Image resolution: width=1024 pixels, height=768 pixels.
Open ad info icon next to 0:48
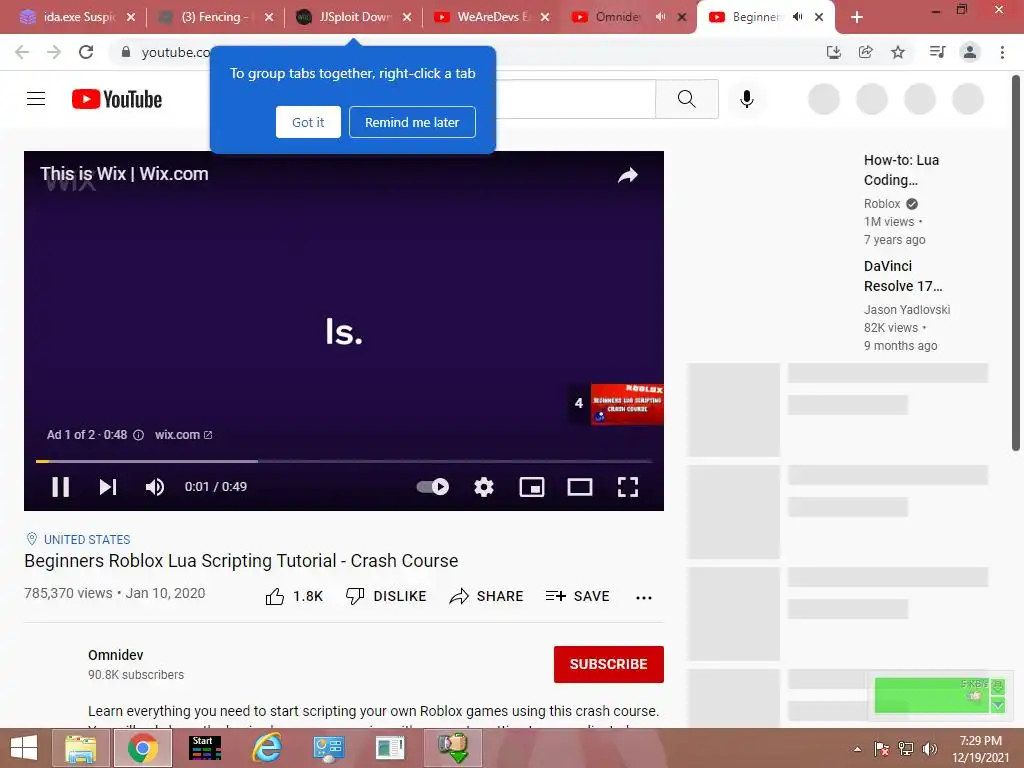click(x=138, y=435)
